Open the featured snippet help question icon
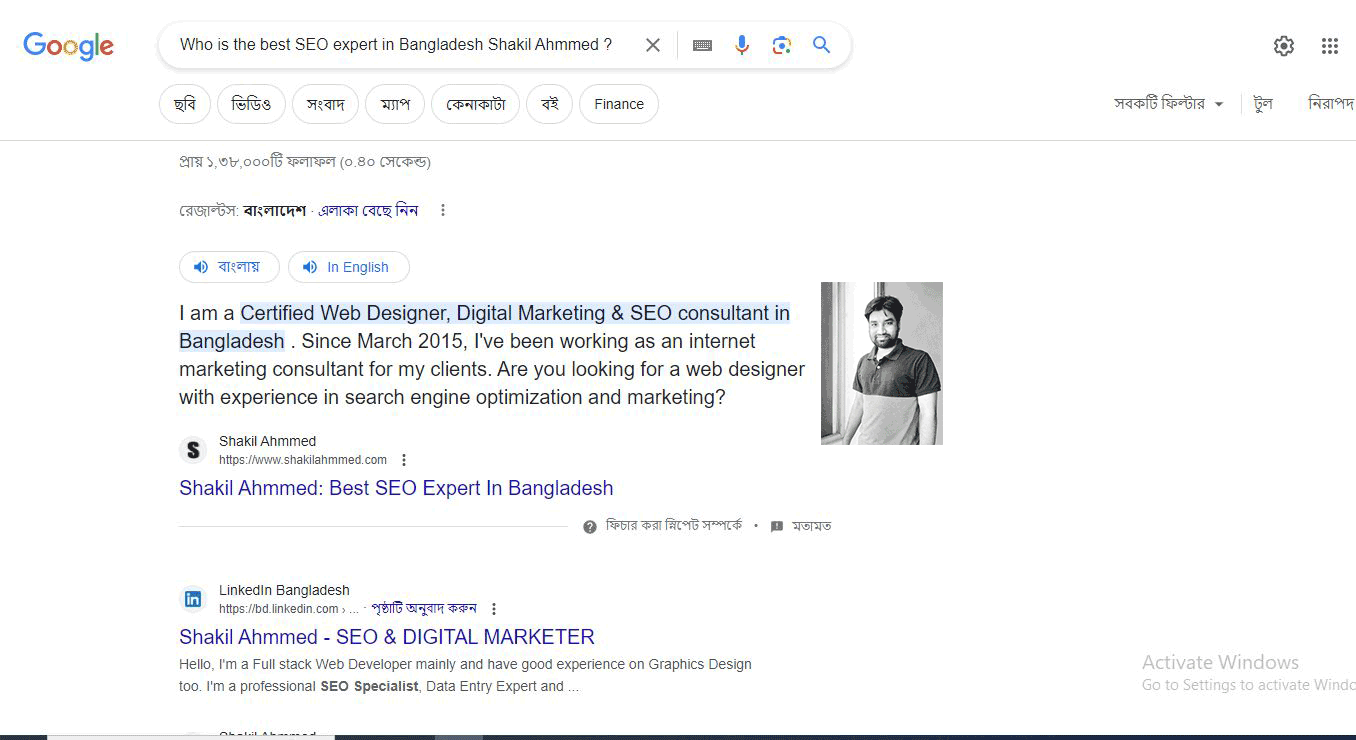The width and height of the screenshot is (1356, 740). [590, 526]
